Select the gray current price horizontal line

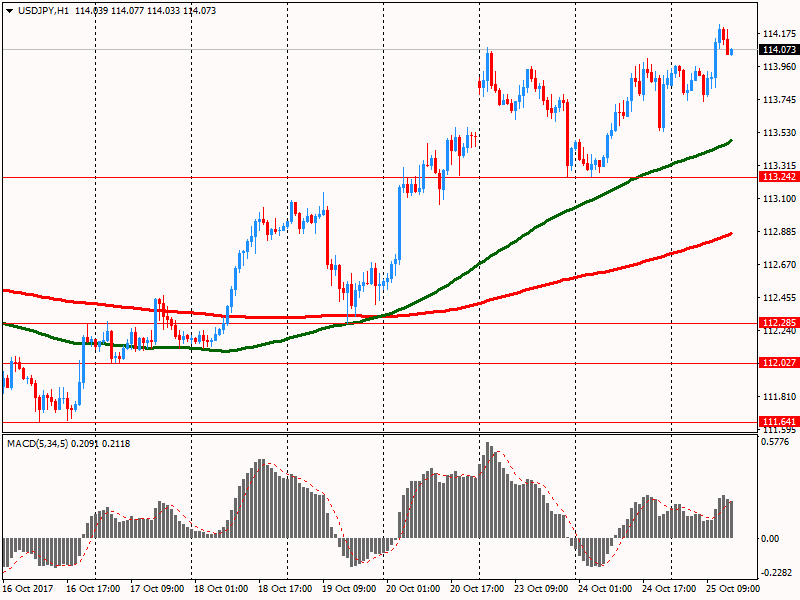pos(380,49)
